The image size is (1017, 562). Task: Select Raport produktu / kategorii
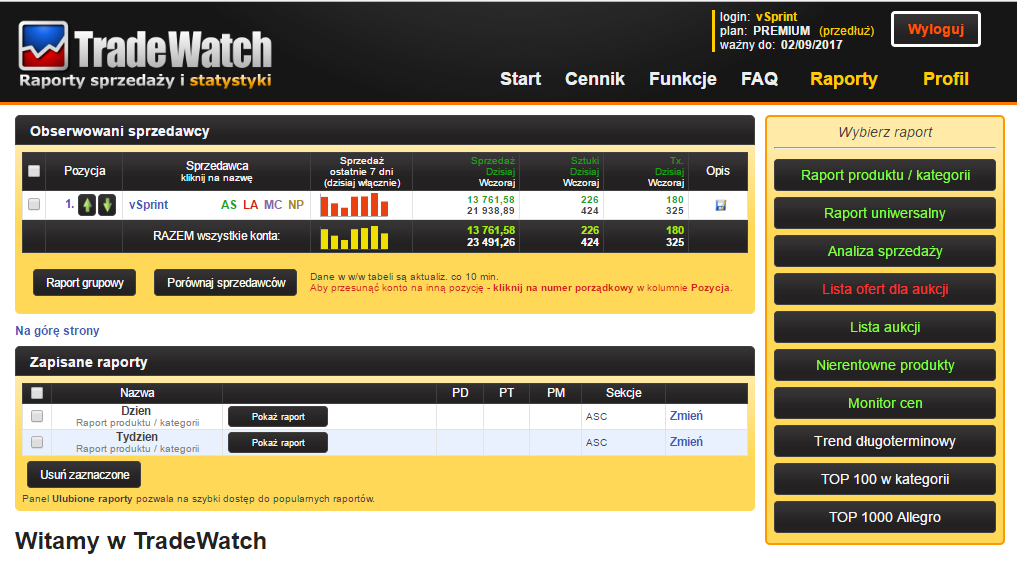pos(885,175)
